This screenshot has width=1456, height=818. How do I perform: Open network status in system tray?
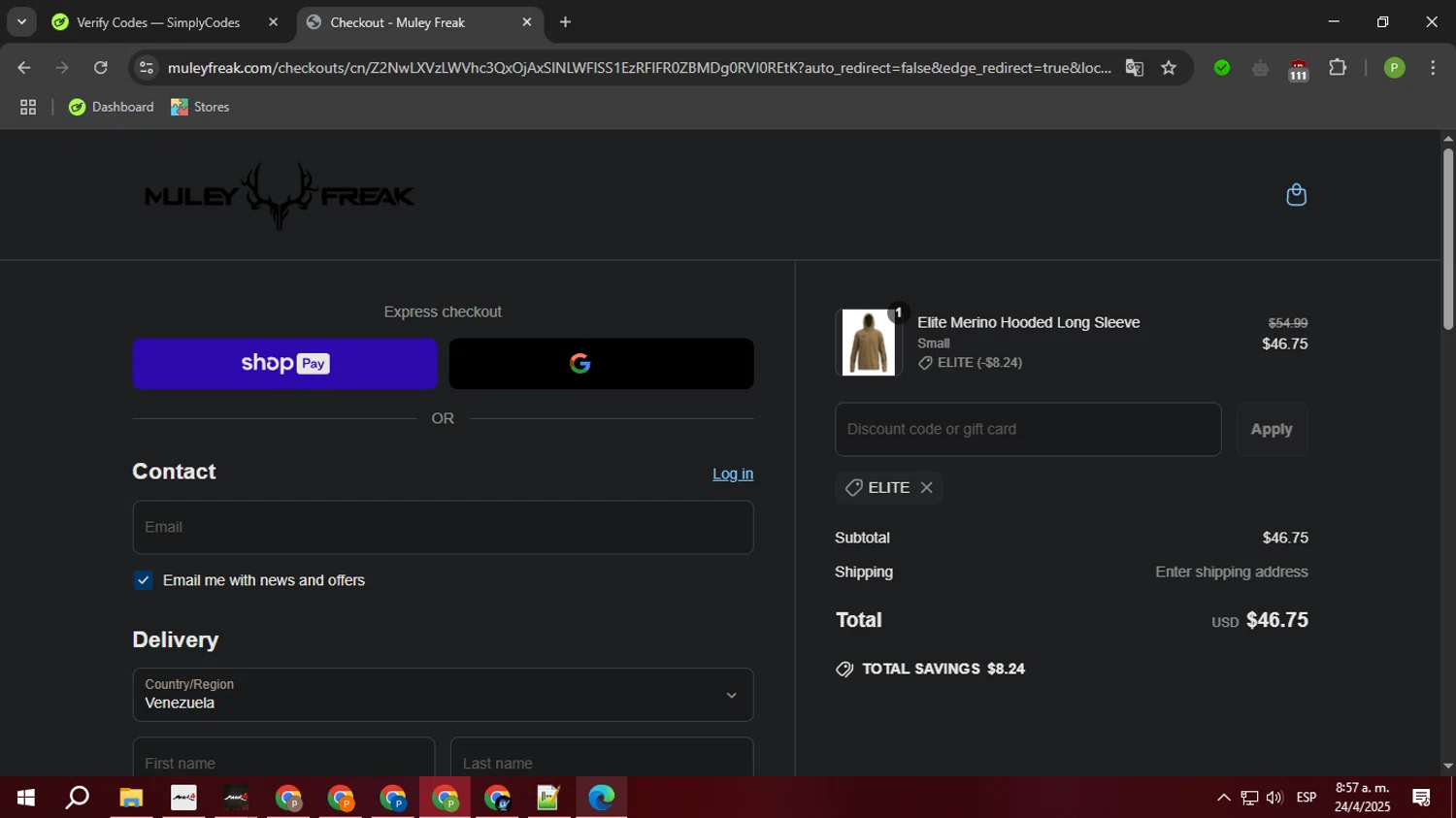coord(1249,798)
